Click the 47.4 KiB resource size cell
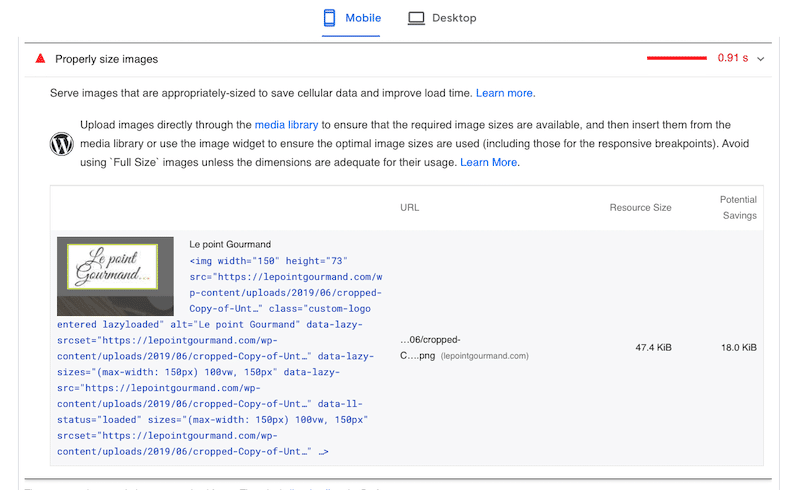This screenshot has width=800, height=490. [654, 348]
